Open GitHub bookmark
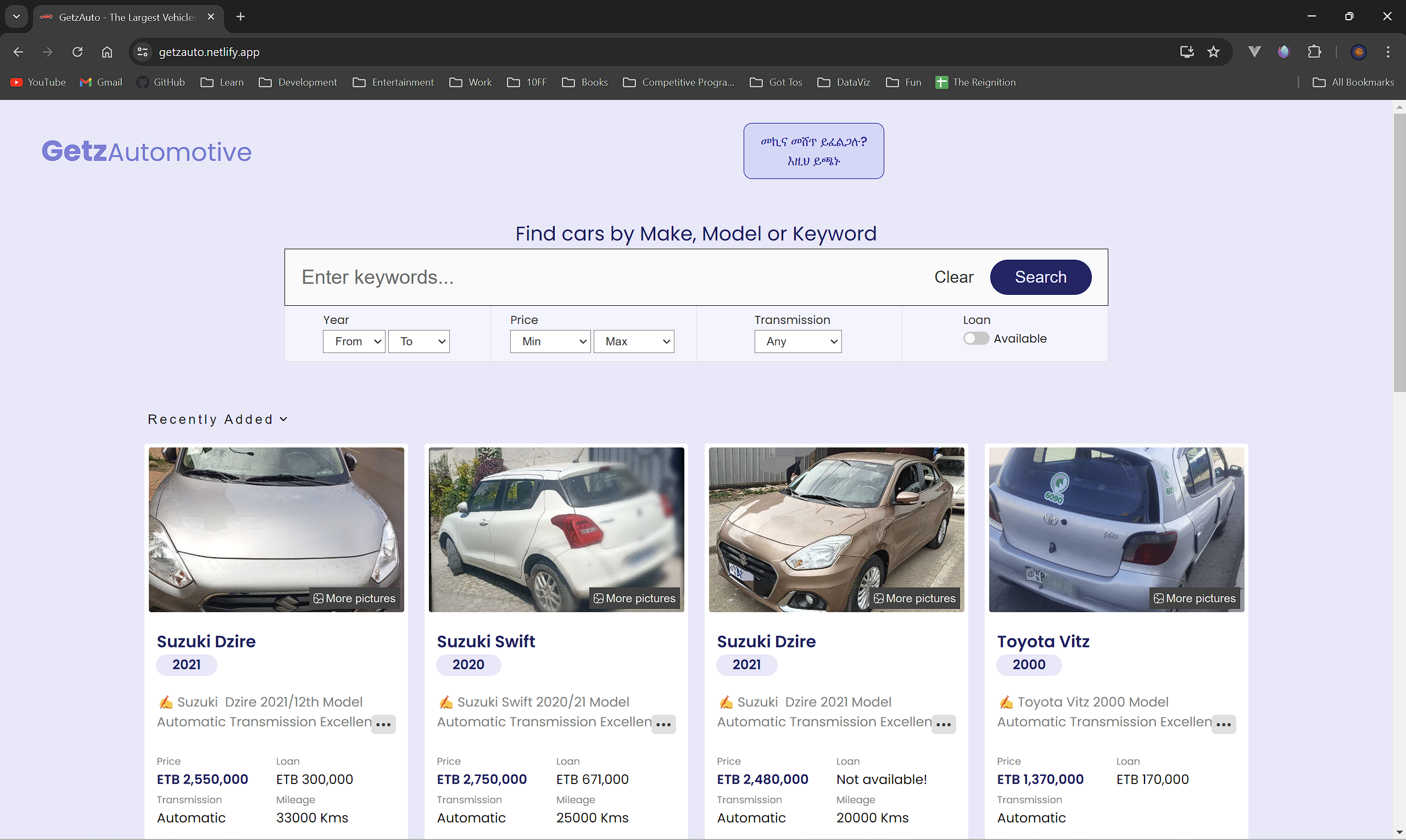1406x840 pixels. click(x=161, y=83)
